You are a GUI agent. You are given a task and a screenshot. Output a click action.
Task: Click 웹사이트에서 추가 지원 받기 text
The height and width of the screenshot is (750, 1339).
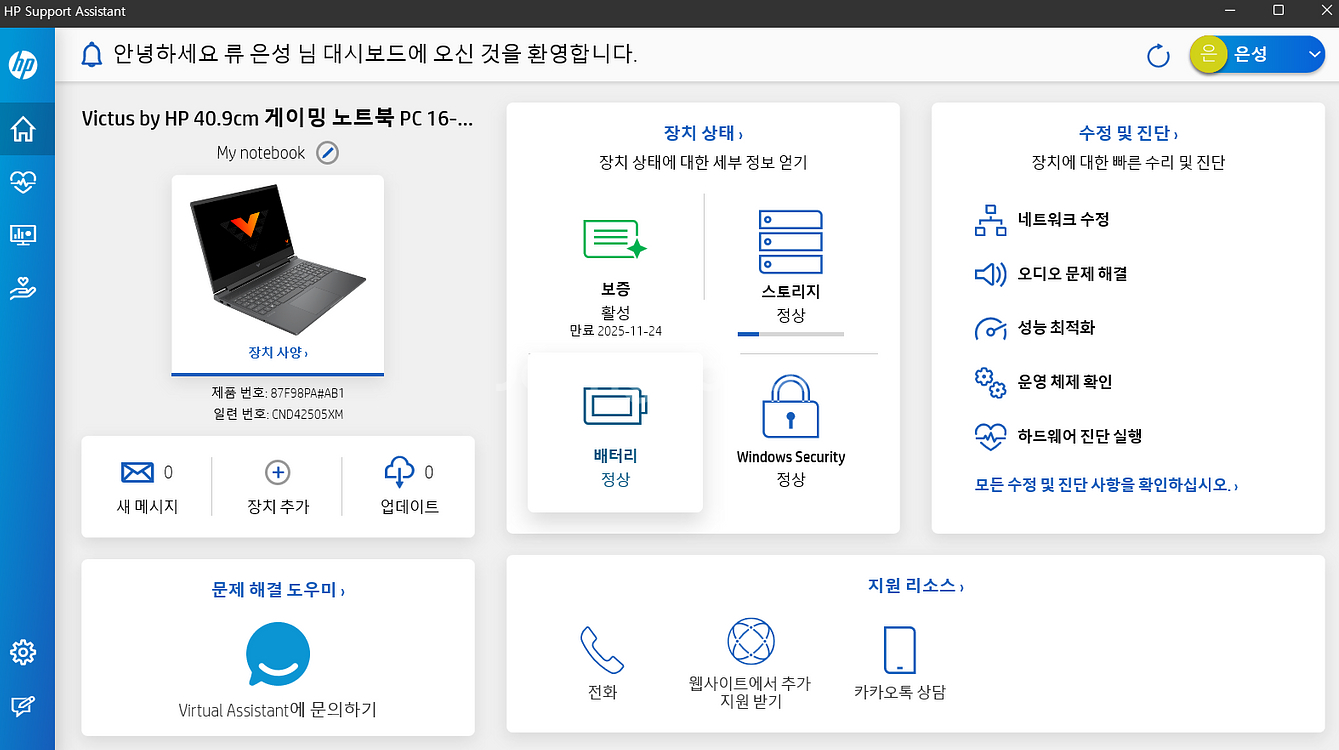click(749, 692)
